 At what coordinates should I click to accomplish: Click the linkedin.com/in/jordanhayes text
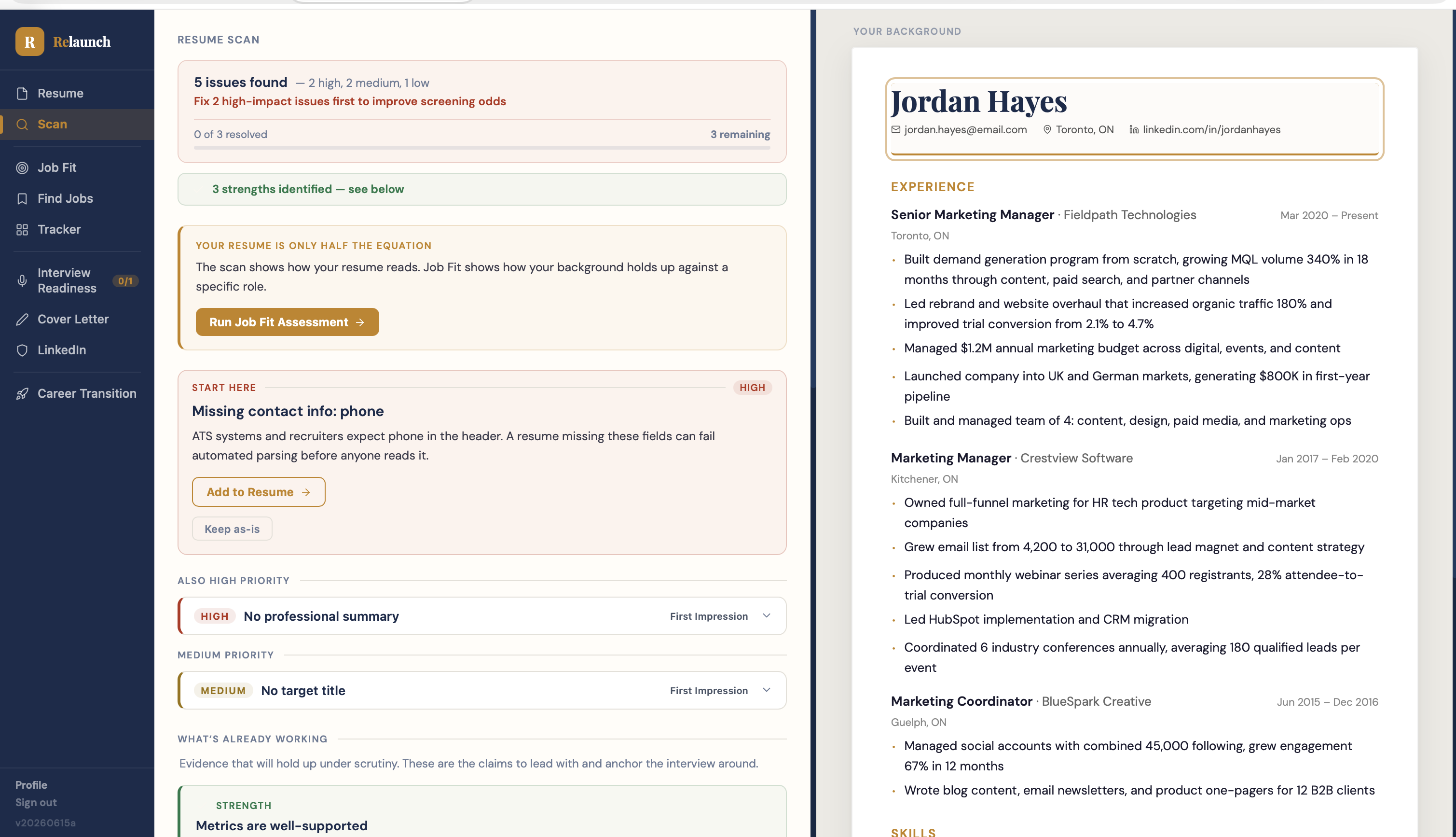click(1211, 129)
